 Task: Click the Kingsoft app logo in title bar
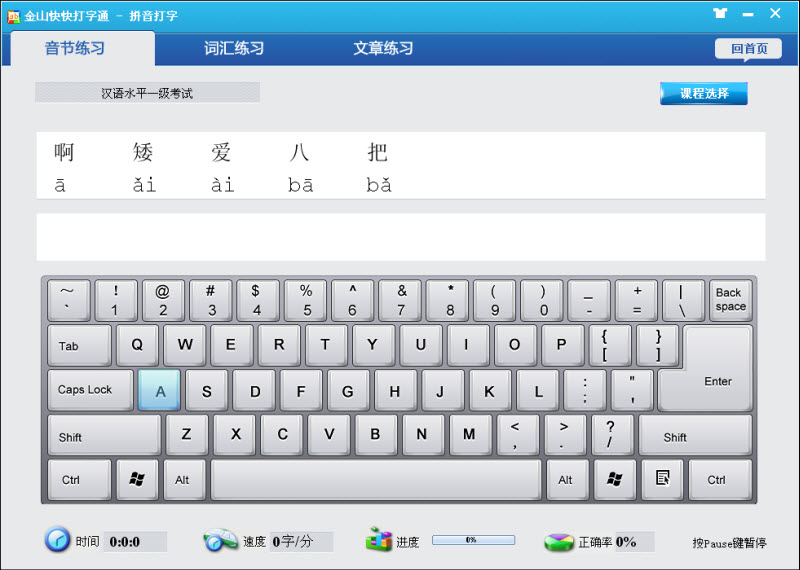(13, 16)
